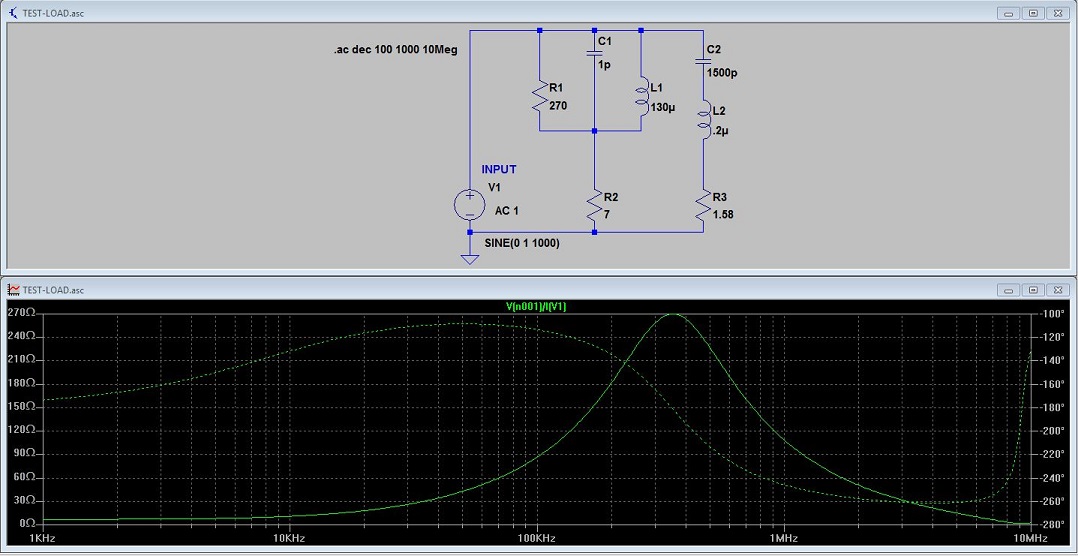Click the schematic window title TEST-LOAD.asc

[x=54, y=13]
